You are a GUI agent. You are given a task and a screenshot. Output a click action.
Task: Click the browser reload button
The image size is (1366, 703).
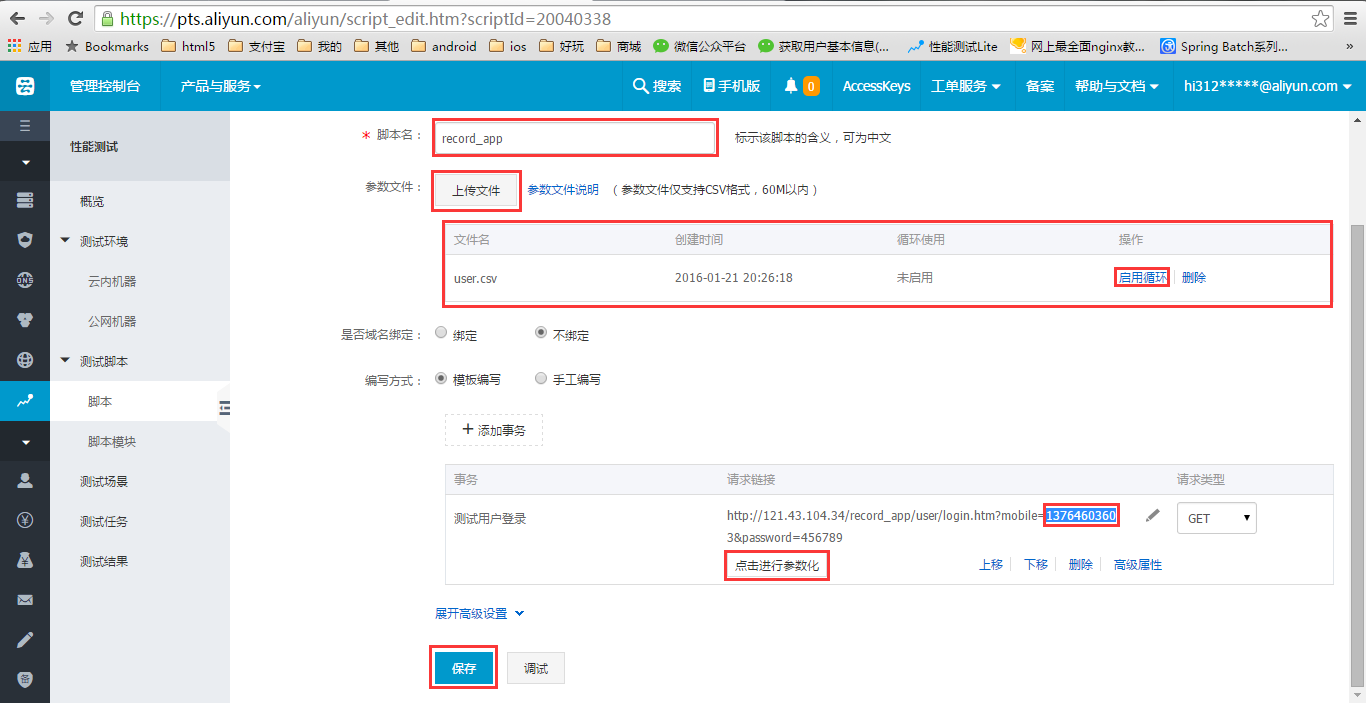pyautogui.click(x=75, y=18)
